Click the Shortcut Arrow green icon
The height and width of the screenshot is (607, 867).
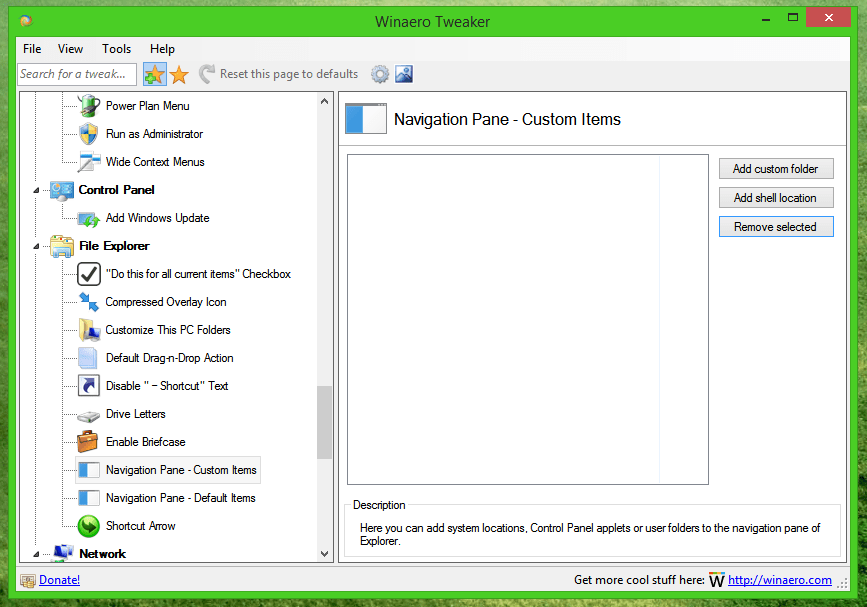point(88,526)
